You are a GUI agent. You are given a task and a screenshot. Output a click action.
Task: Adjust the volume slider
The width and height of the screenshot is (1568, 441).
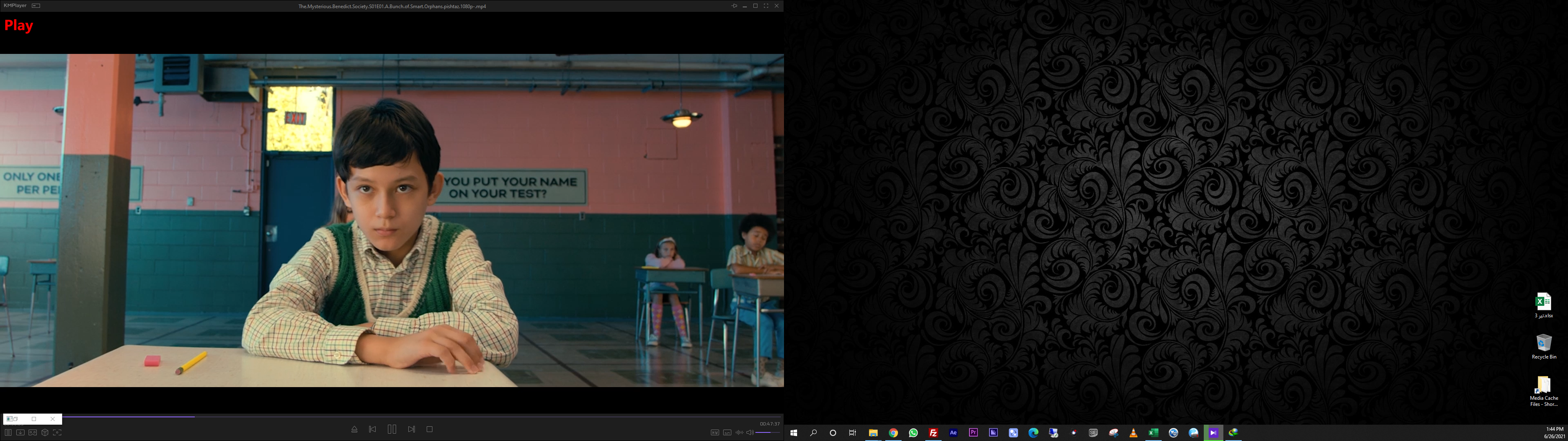tap(767, 432)
